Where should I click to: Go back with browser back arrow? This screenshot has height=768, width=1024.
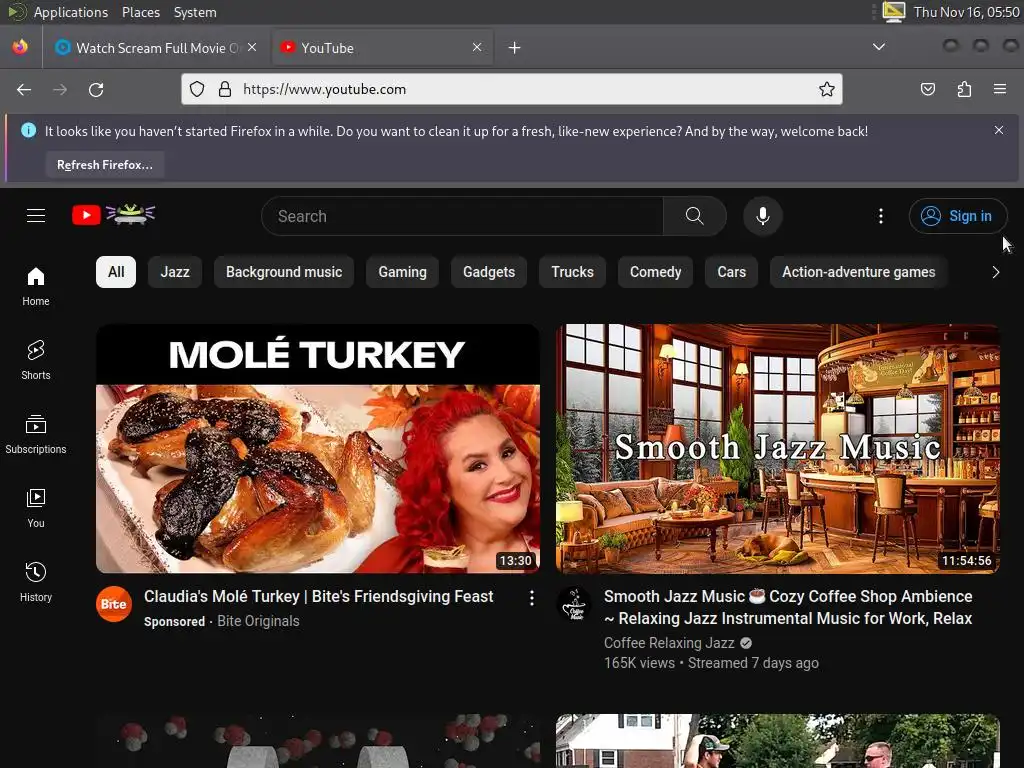(24, 89)
